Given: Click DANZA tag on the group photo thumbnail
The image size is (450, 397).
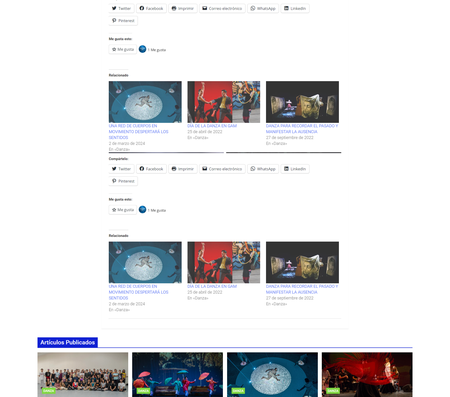Looking at the screenshot, I should (x=49, y=391).
